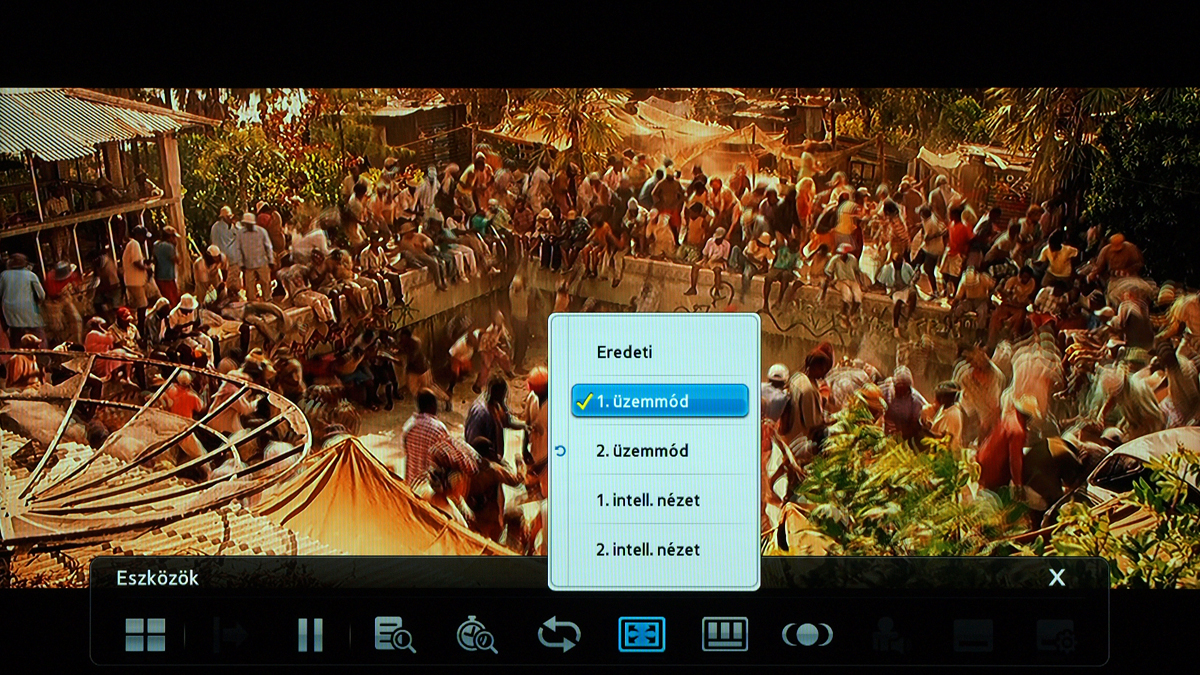Pause the video playback
This screenshot has height=675, width=1200.
click(x=311, y=635)
